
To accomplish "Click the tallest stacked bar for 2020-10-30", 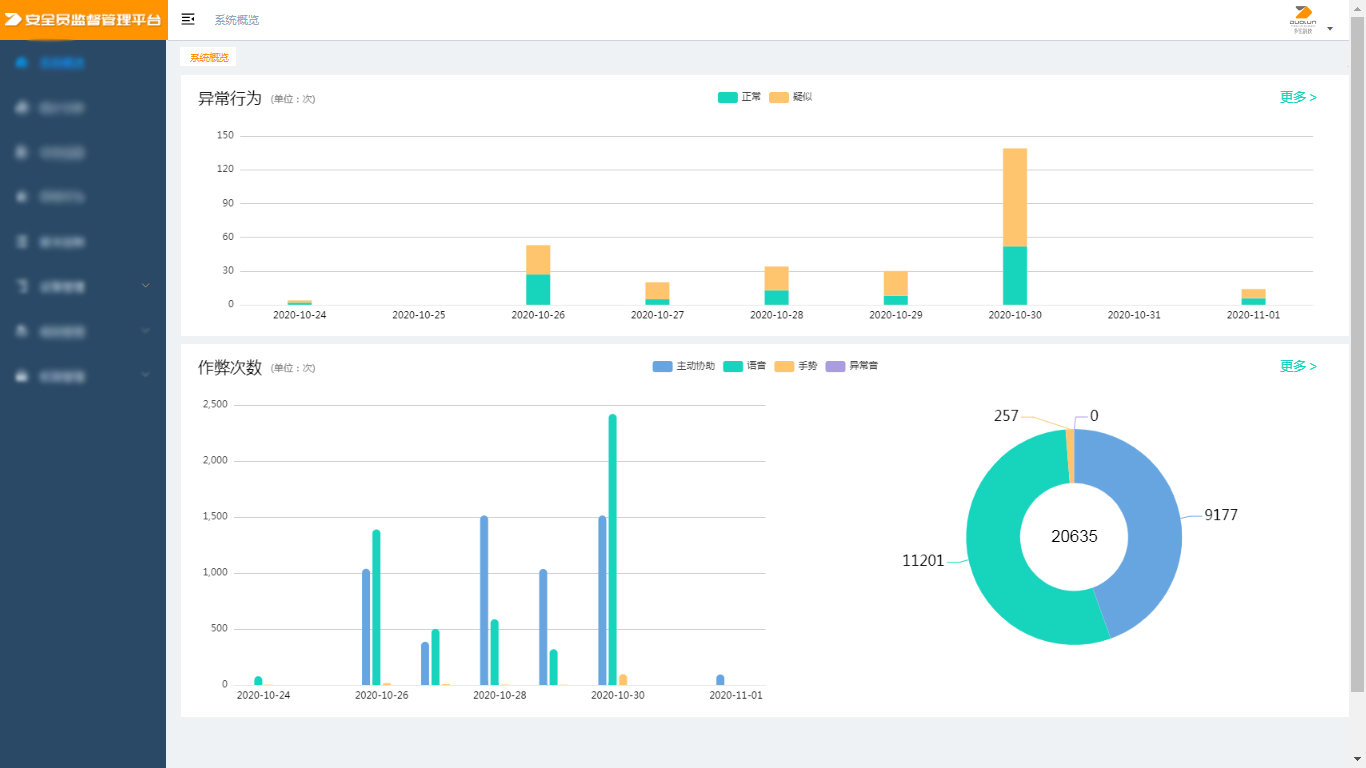I will point(1015,200).
